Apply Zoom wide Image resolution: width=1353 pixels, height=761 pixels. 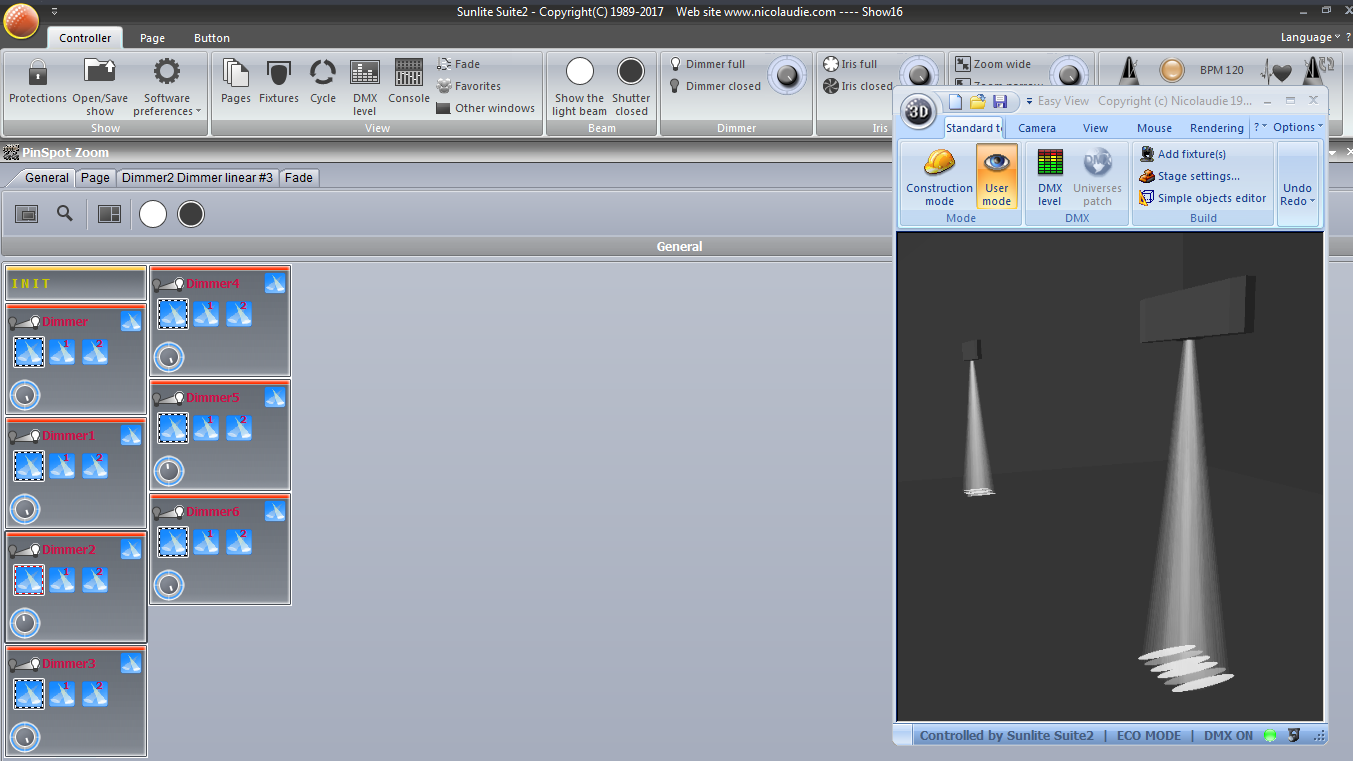993,64
